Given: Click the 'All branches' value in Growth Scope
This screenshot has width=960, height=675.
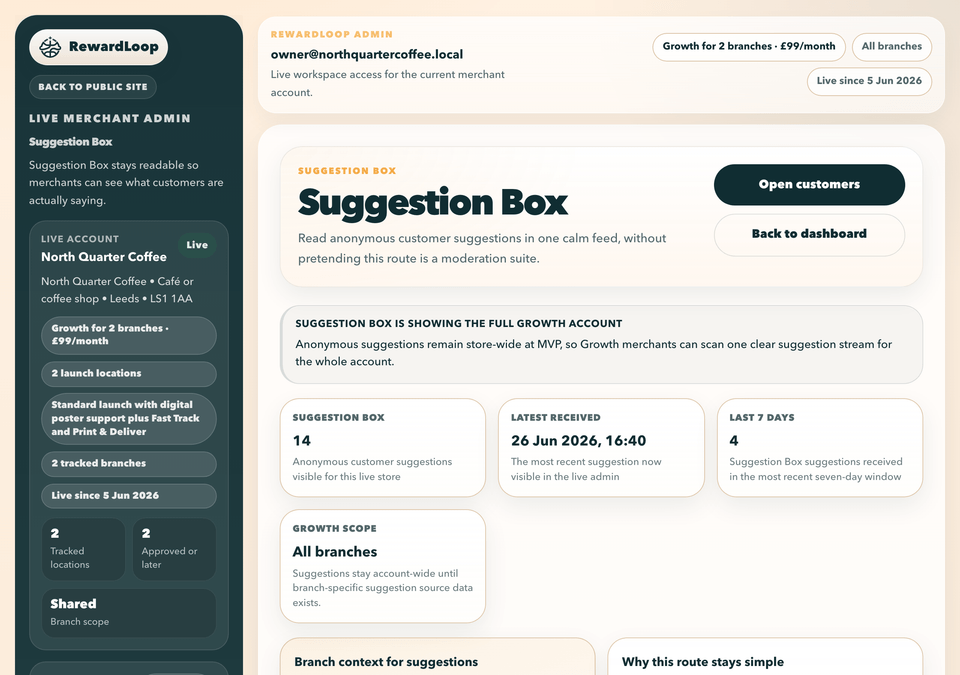Looking at the screenshot, I should [x=334, y=552].
